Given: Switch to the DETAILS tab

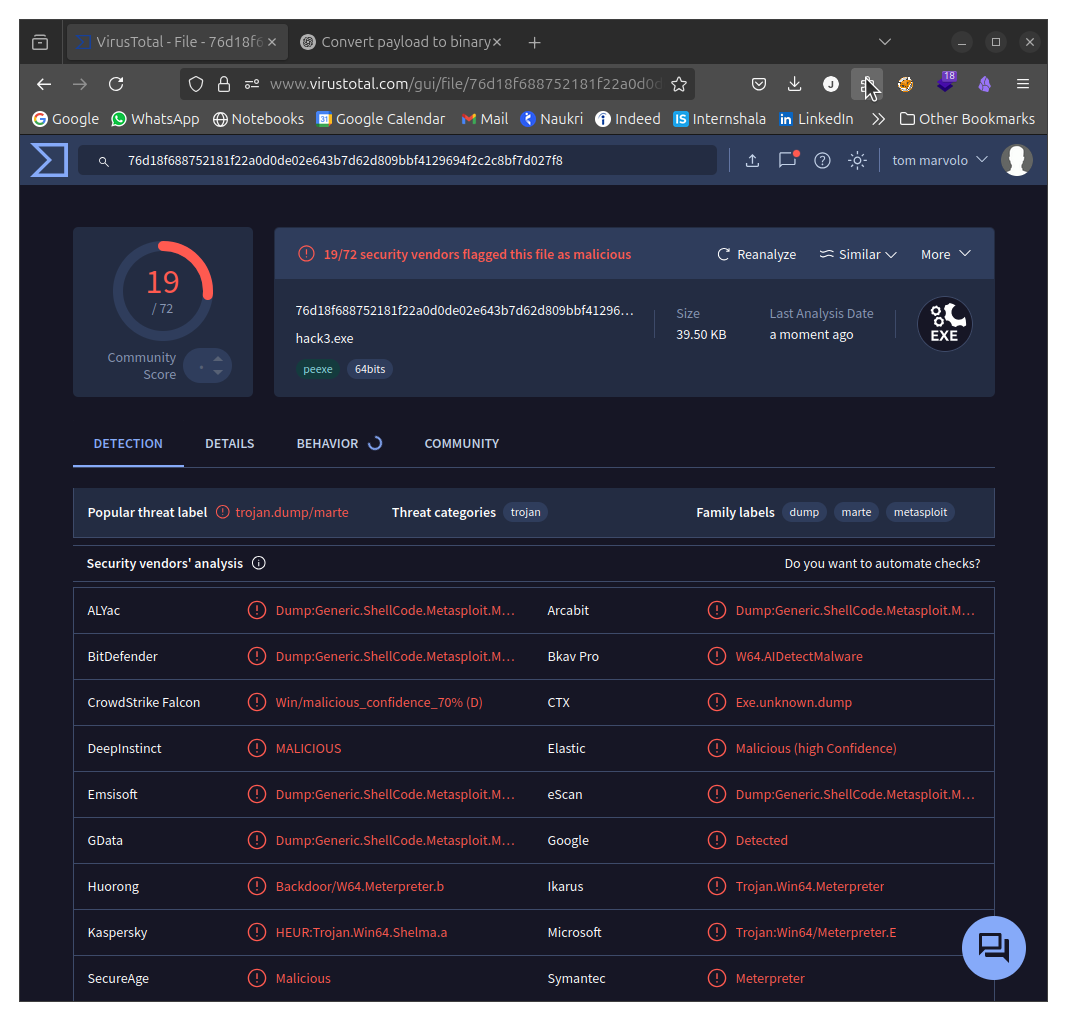Looking at the screenshot, I should pyautogui.click(x=229, y=444).
